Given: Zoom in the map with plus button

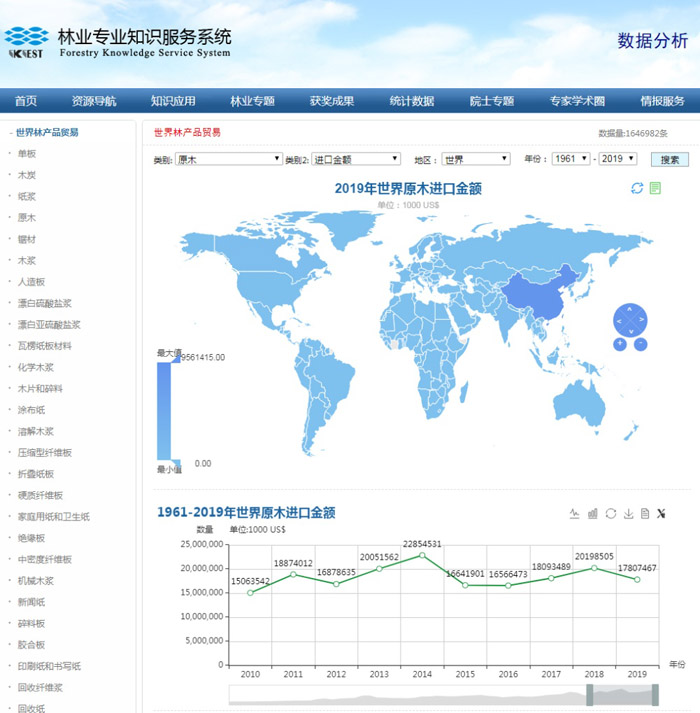Looking at the screenshot, I should pyautogui.click(x=619, y=344).
